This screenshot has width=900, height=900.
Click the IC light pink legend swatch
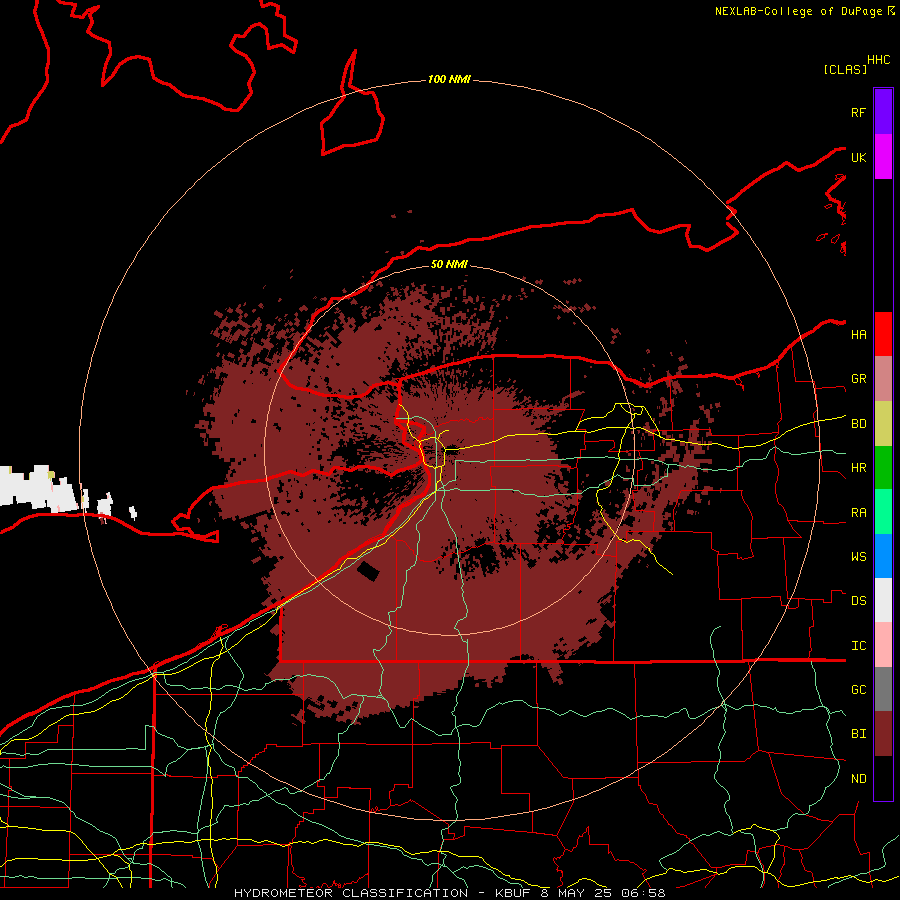tap(883, 645)
